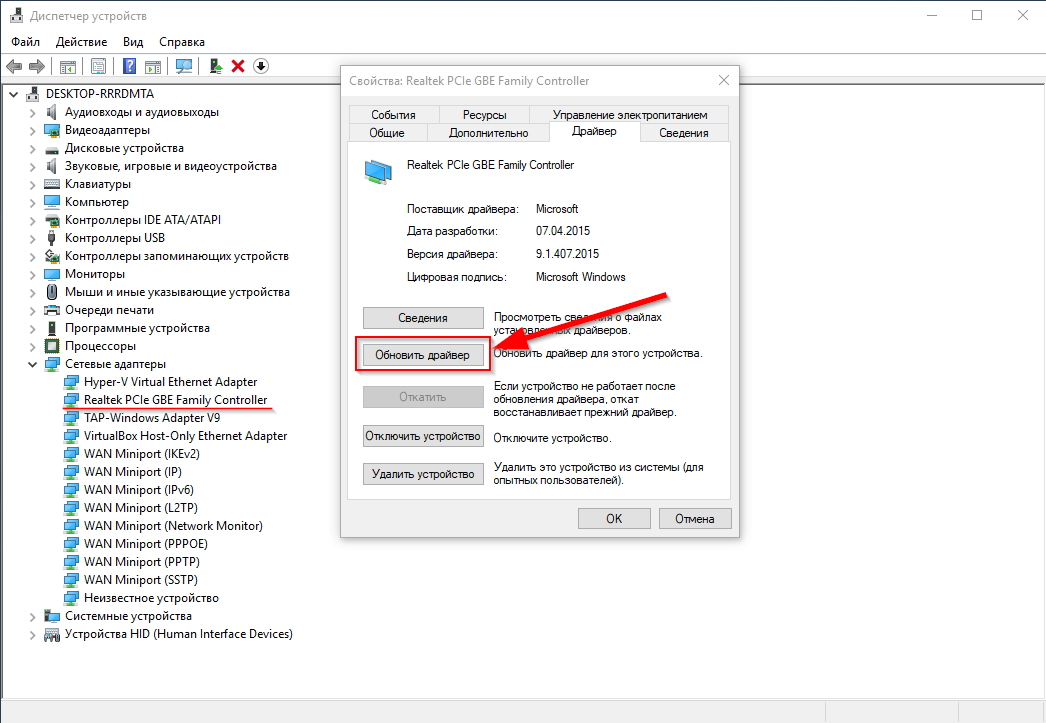Collapse the DESKTOP-RRRDMTA root node
Screen dimensions: 1046x723
(x=13, y=95)
